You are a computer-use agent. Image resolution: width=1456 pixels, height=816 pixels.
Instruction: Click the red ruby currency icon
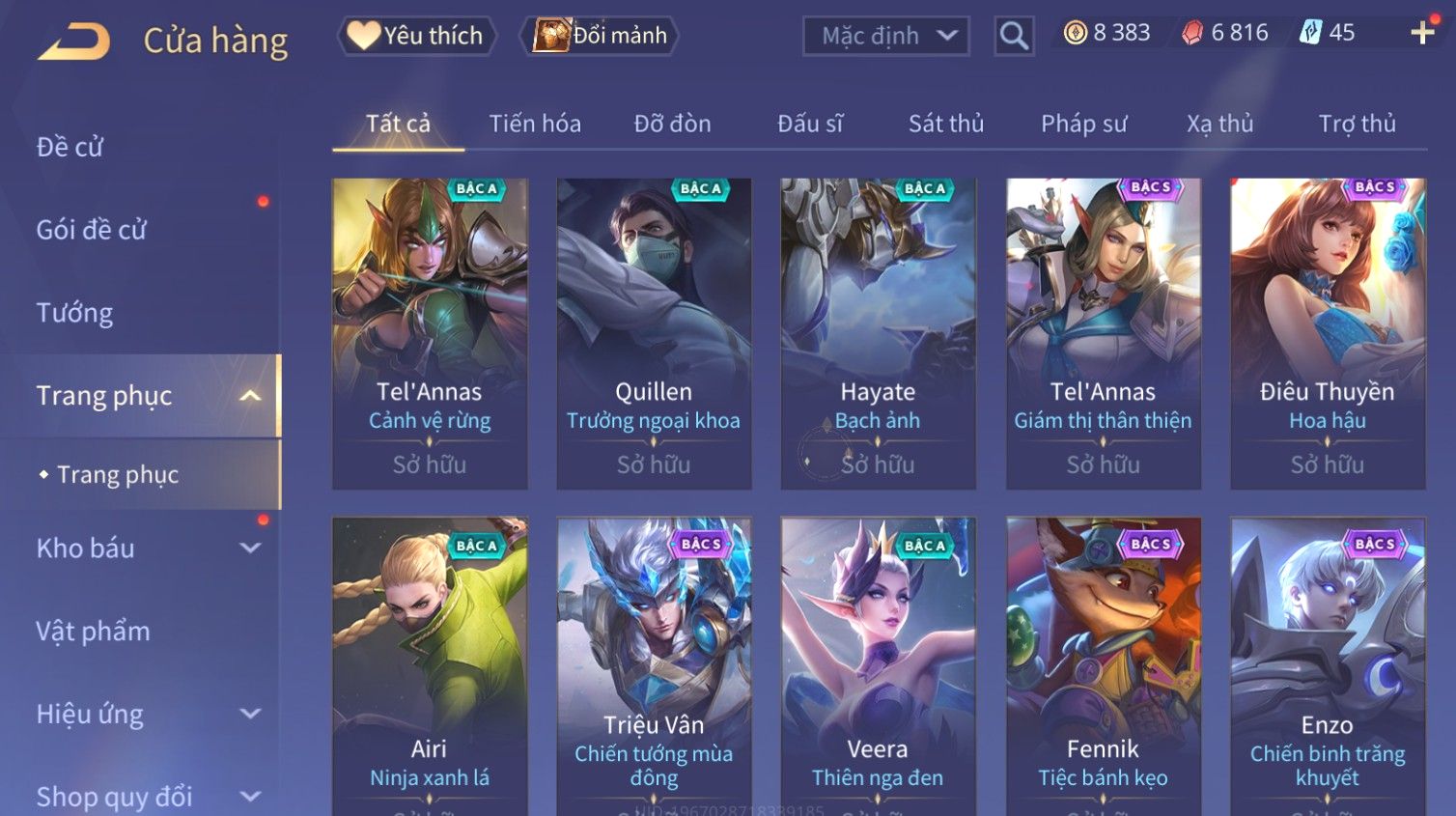point(1192,34)
